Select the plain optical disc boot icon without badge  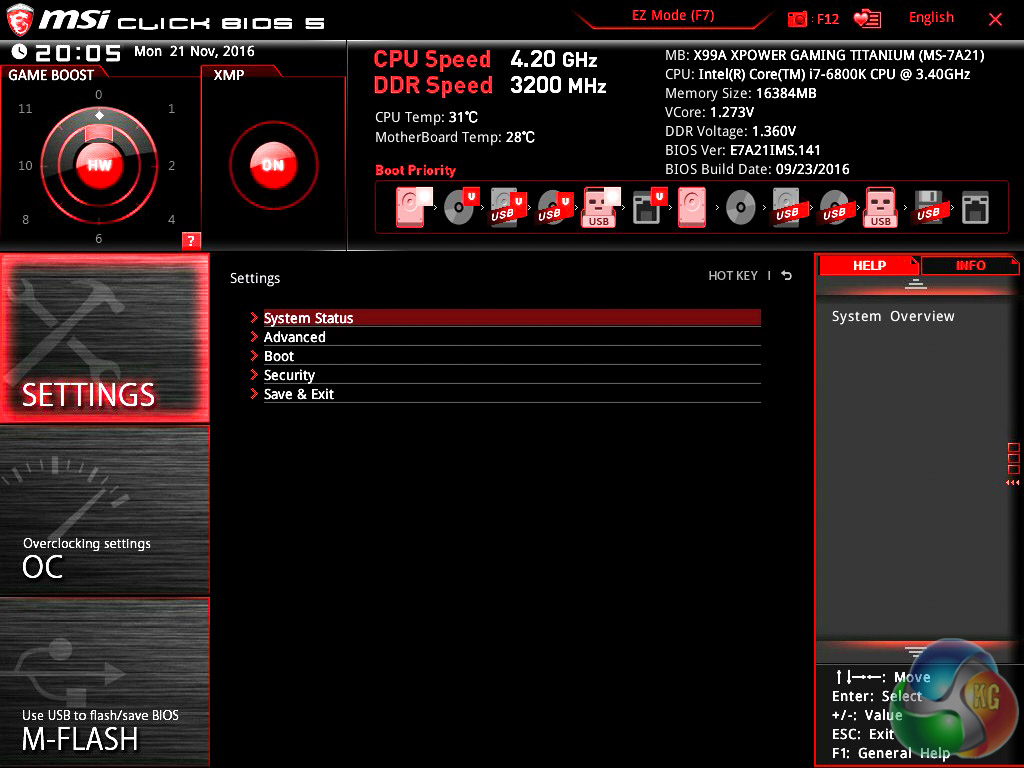click(740, 208)
